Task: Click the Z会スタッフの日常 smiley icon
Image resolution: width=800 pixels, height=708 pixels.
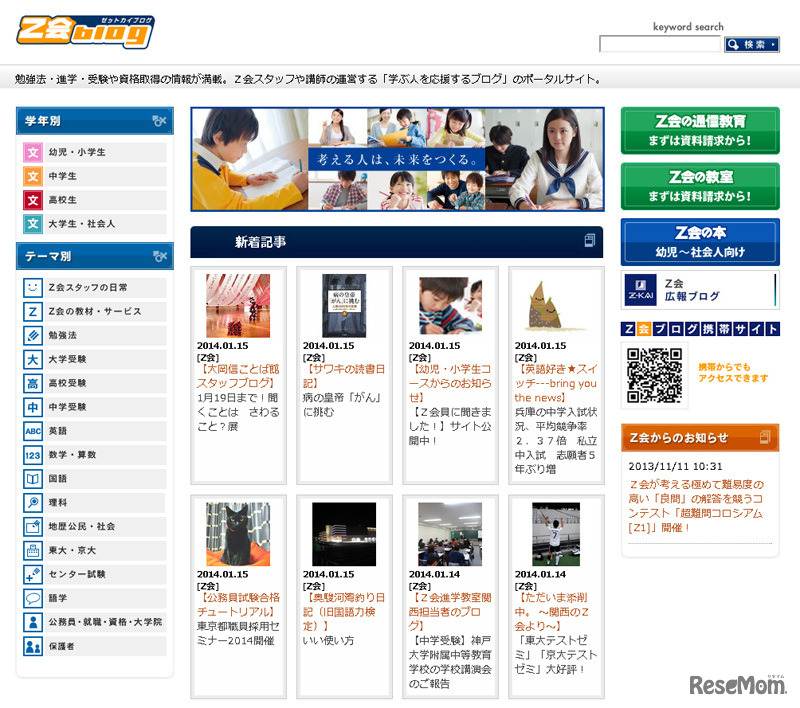Action: 33,287
